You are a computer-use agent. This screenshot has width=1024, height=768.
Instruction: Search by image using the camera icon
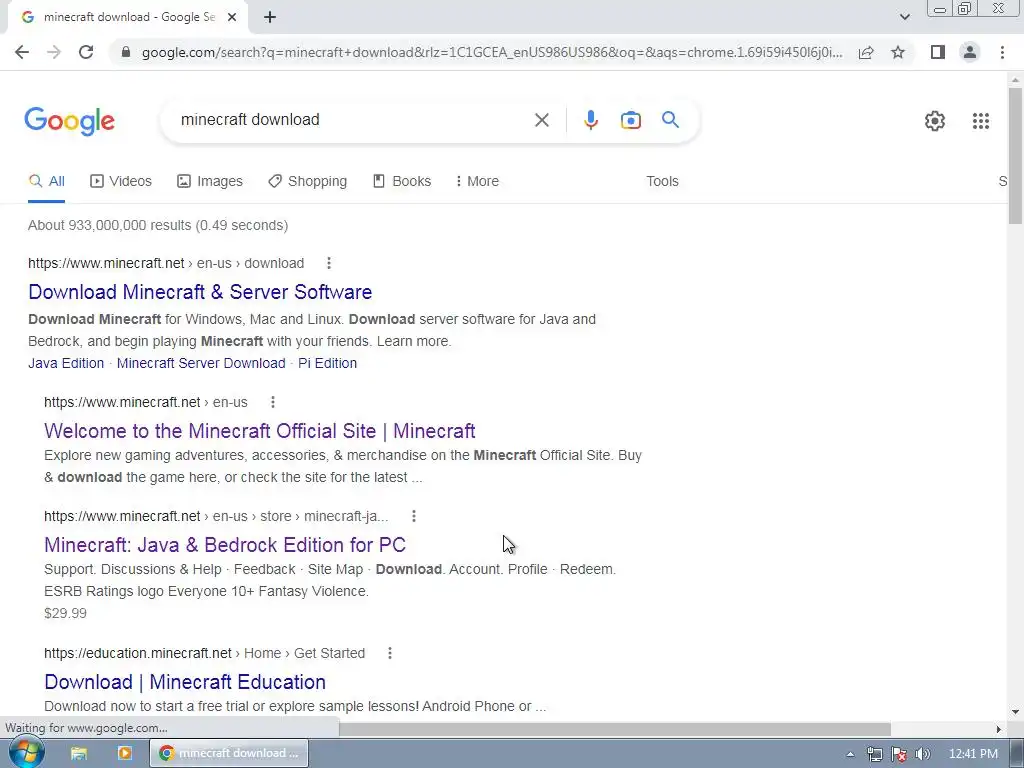[630, 120]
